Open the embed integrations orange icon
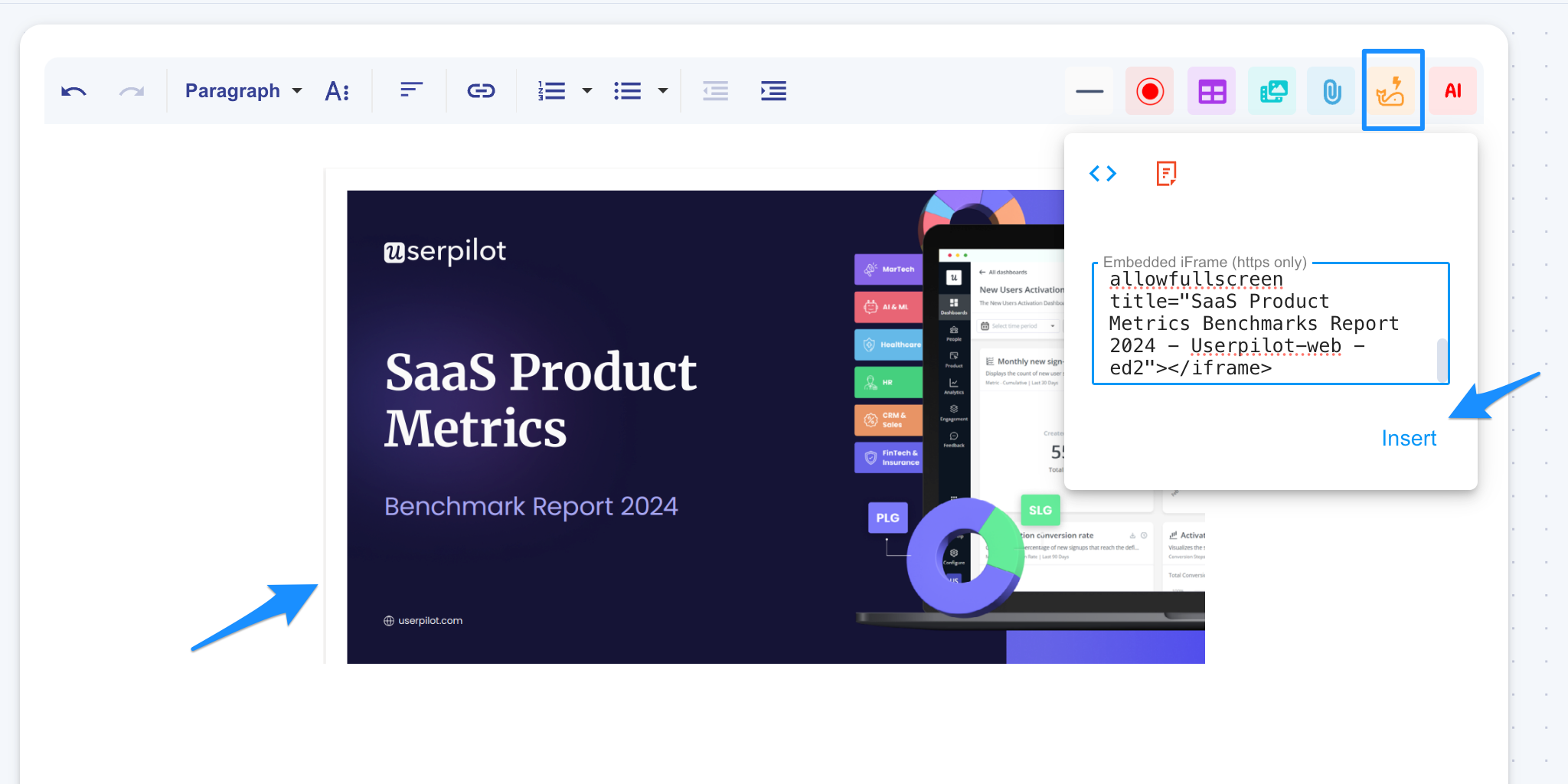Viewport: 1568px width, 784px height. coord(1391,91)
